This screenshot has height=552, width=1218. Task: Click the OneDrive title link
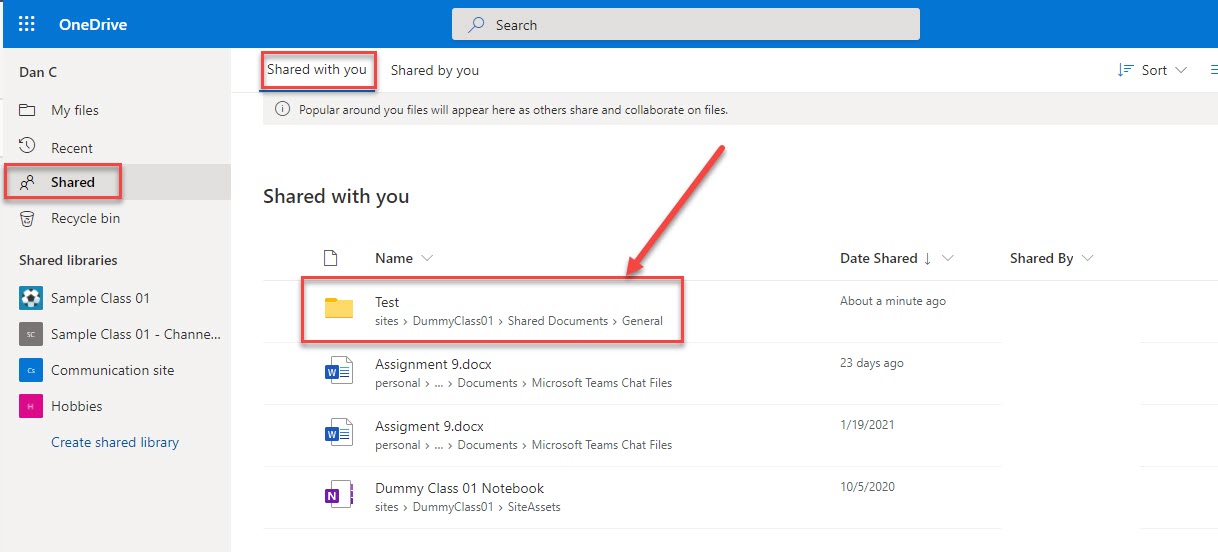point(93,25)
